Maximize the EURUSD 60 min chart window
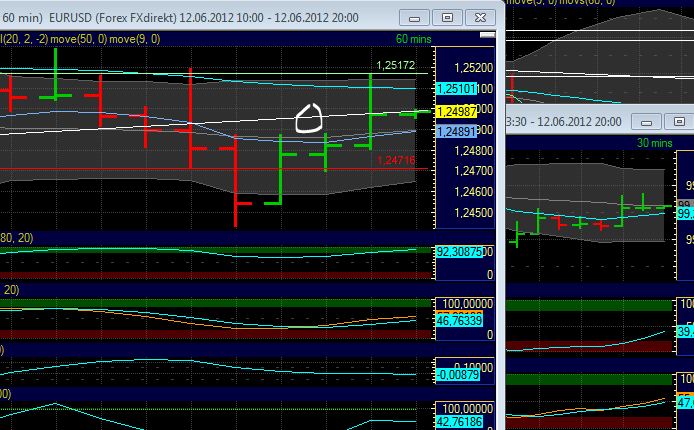The width and height of the screenshot is (694, 430). point(447,18)
